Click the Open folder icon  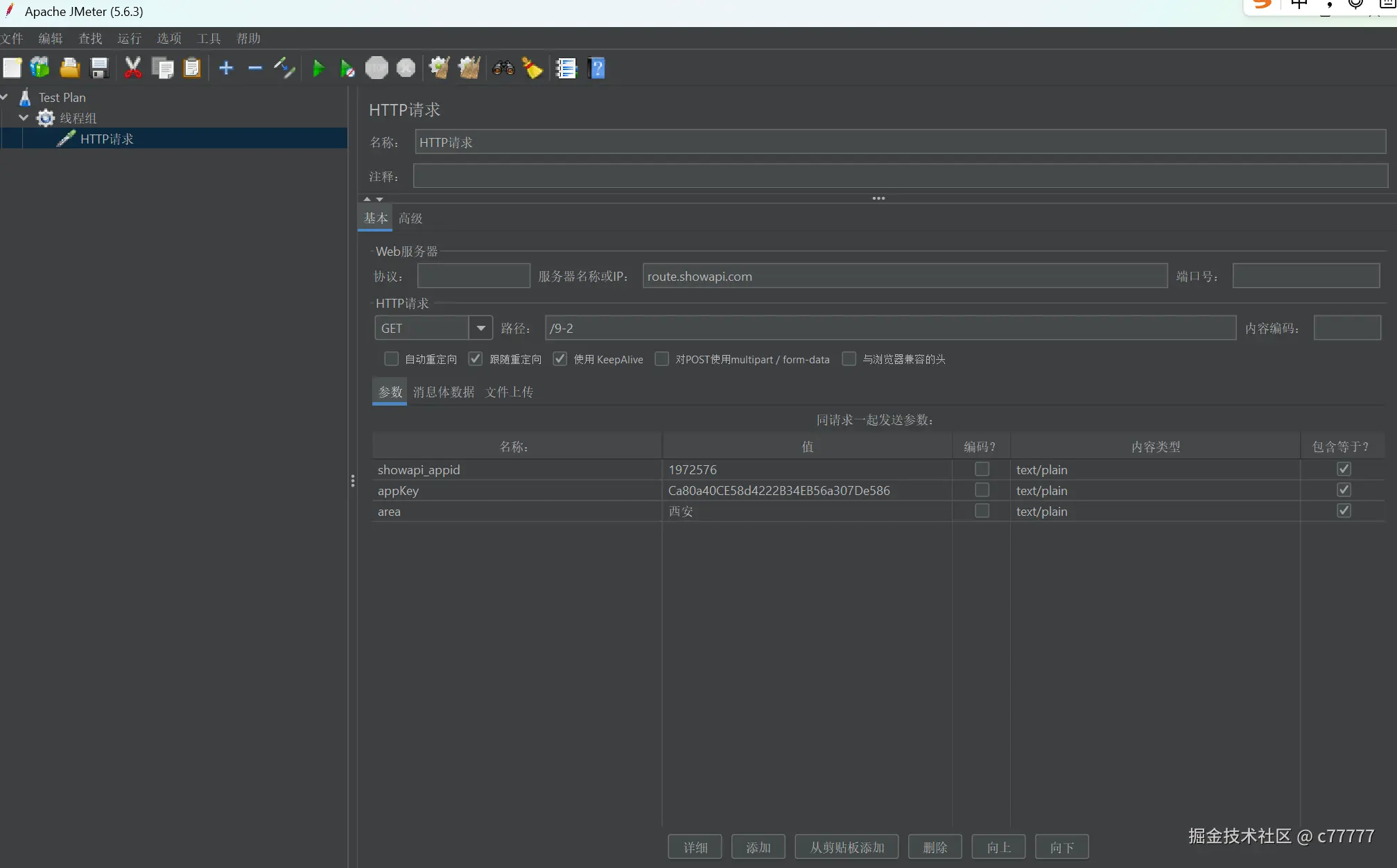tap(70, 68)
